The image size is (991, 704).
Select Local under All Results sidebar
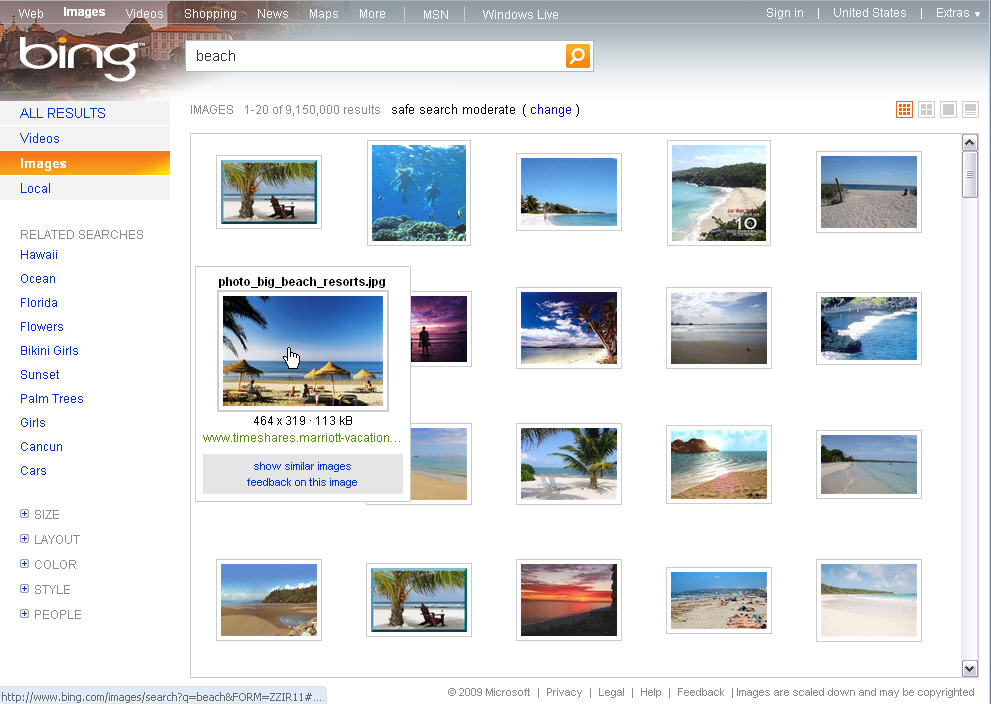pos(35,188)
